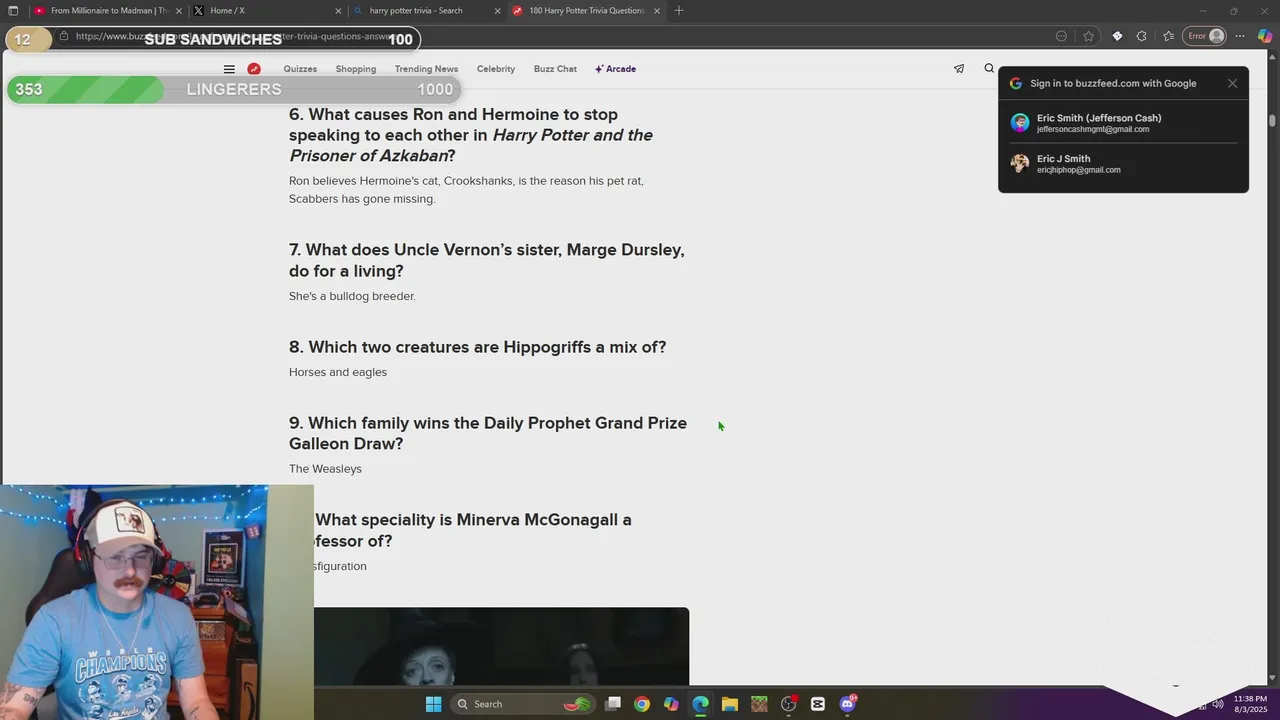Click the answer "She's a bulldog breeder."

[352, 296]
